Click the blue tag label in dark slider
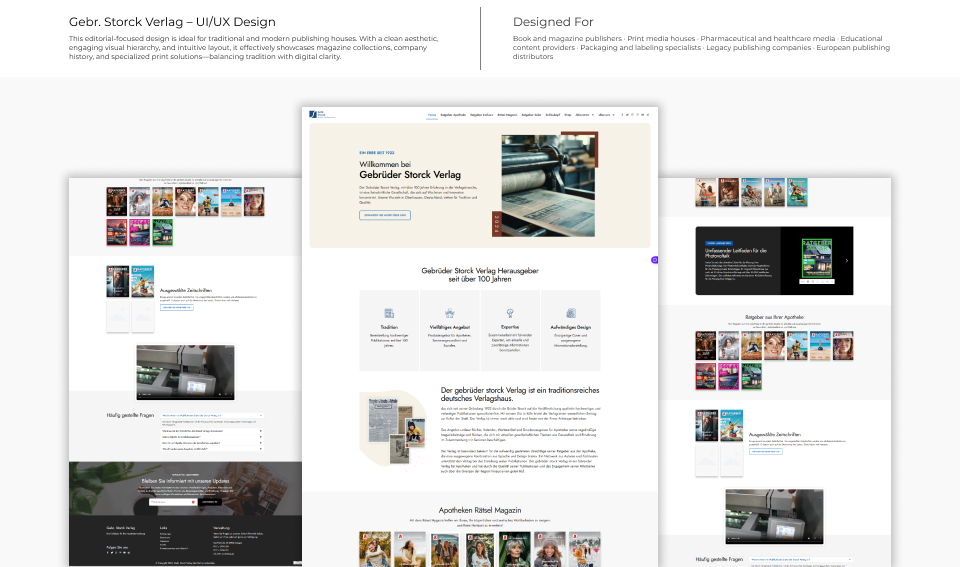The image size is (960, 567). [718, 243]
